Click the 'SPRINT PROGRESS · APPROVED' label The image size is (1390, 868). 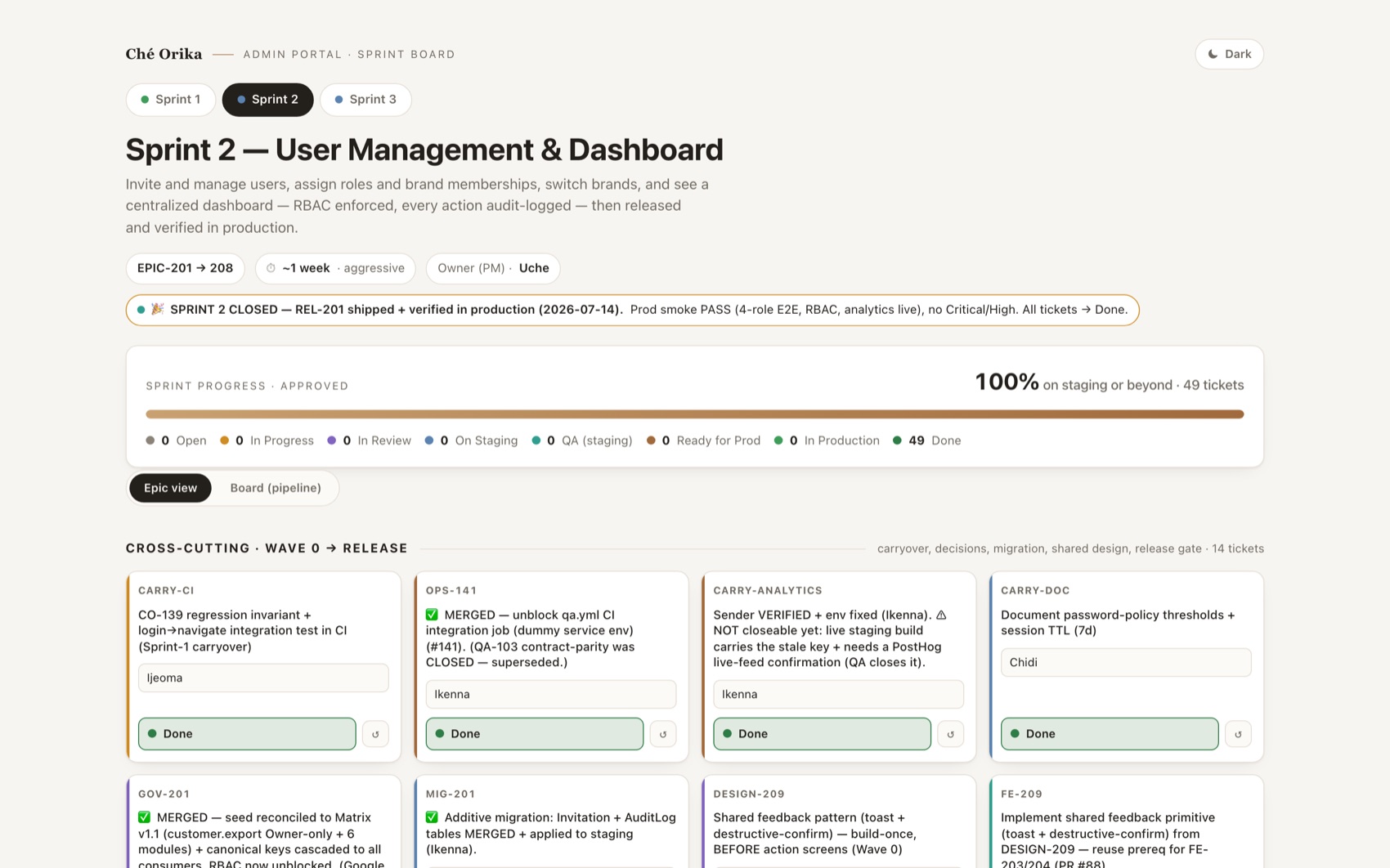(247, 386)
